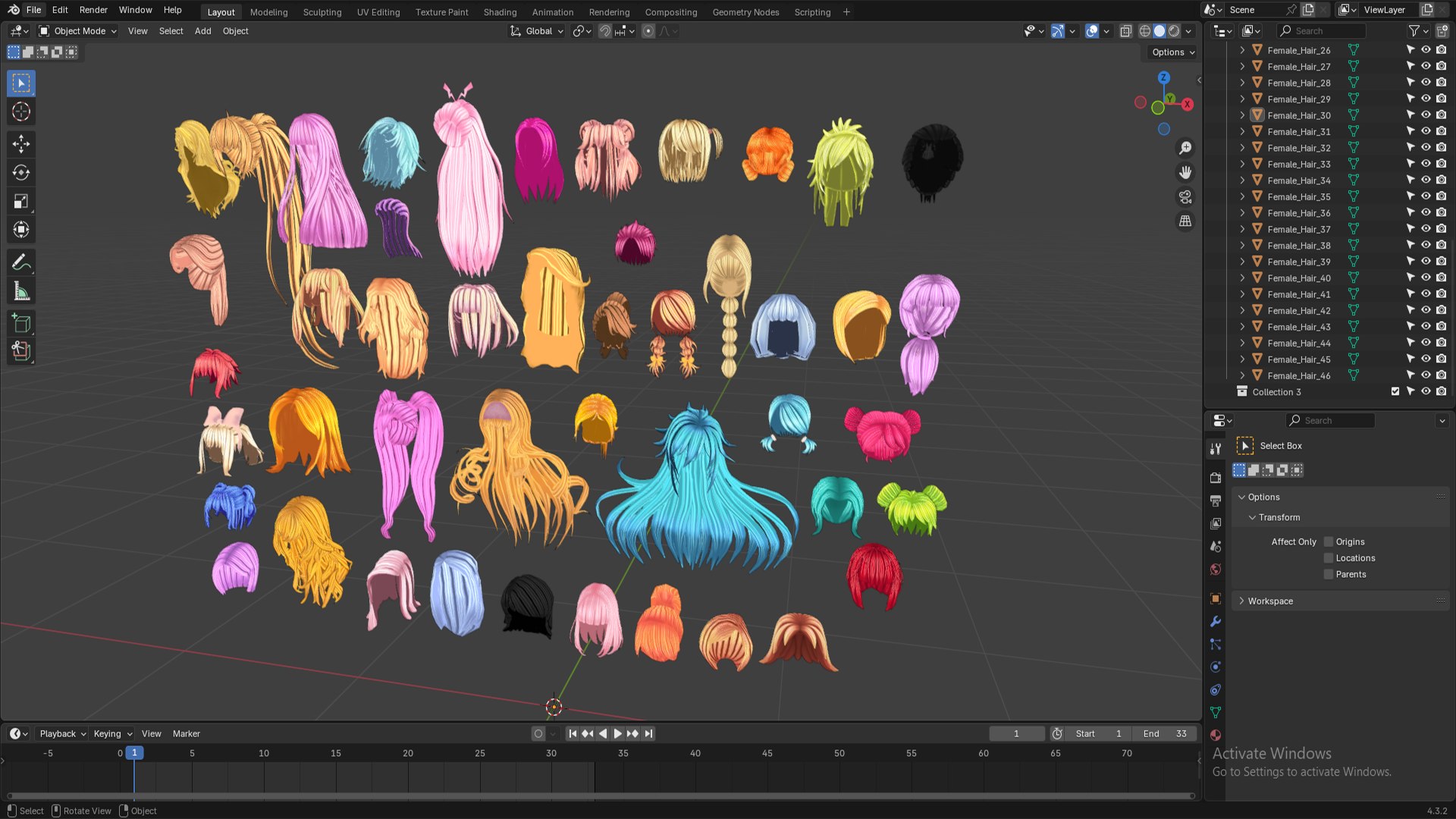Image resolution: width=1456 pixels, height=819 pixels.
Task: Switch to the Geometry Nodes tab
Action: (x=745, y=12)
